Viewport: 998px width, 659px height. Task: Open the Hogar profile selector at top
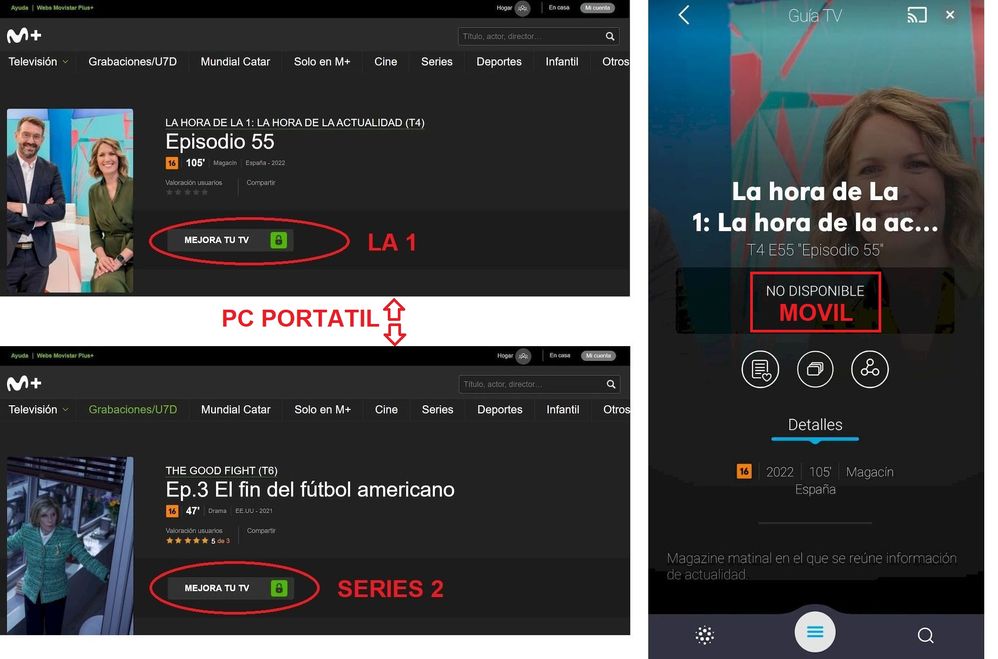(x=513, y=8)
